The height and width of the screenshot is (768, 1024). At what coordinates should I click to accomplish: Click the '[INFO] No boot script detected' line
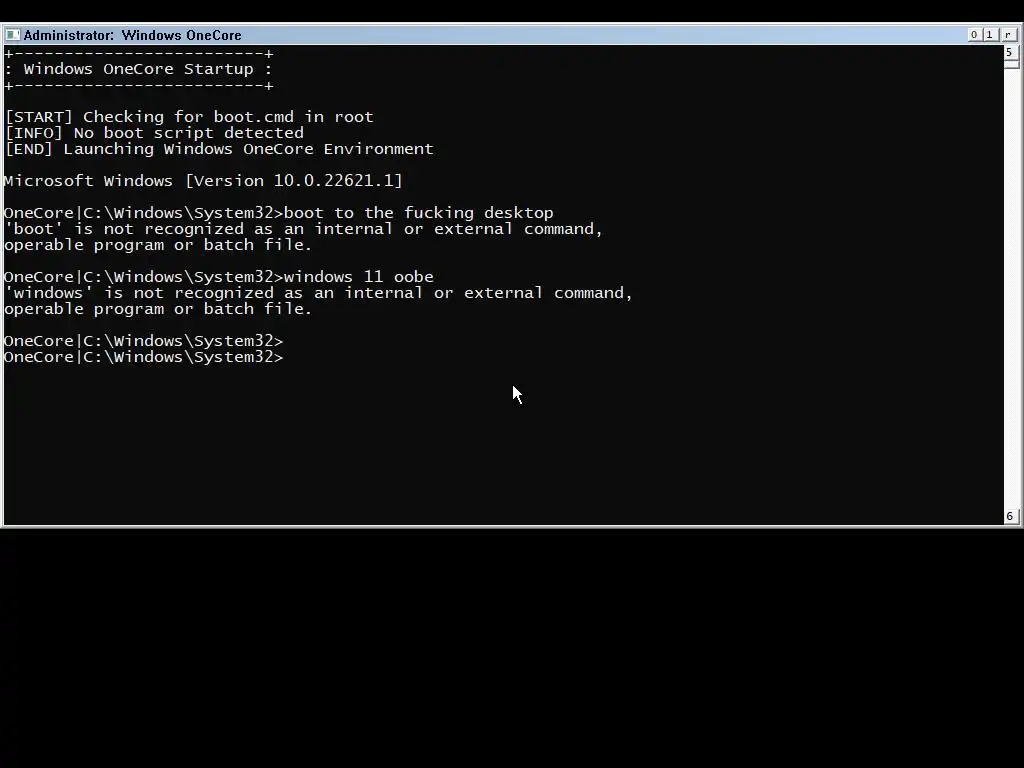(154, 133)
